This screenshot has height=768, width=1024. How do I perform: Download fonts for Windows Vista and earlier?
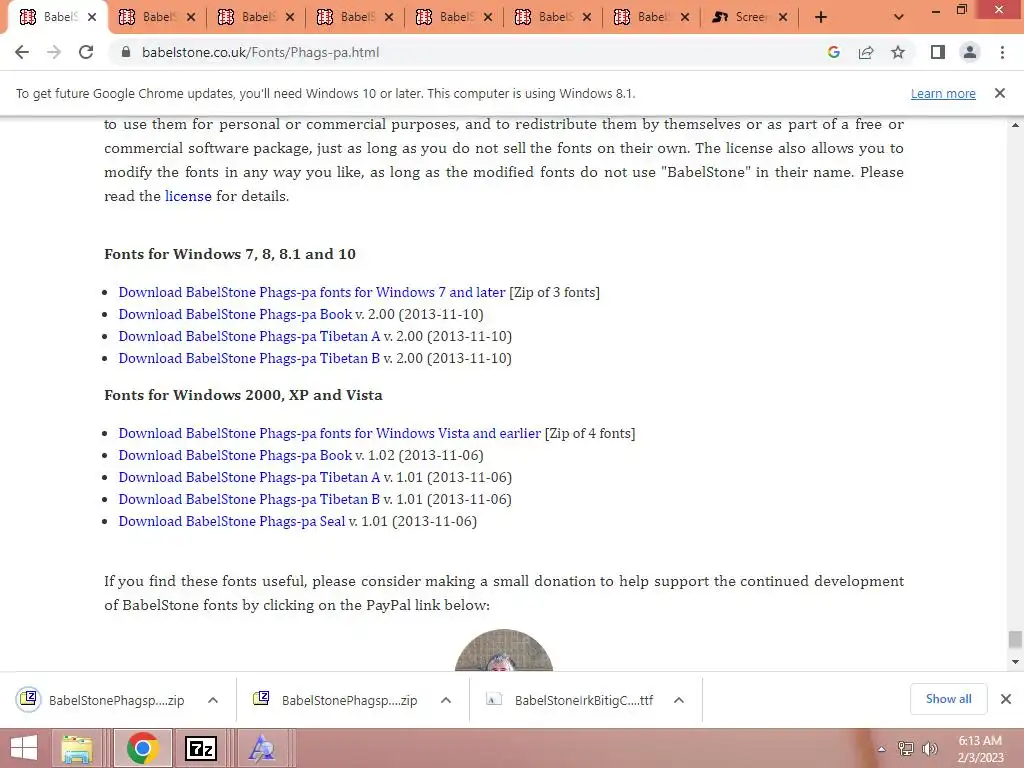[x=329, y=433]
